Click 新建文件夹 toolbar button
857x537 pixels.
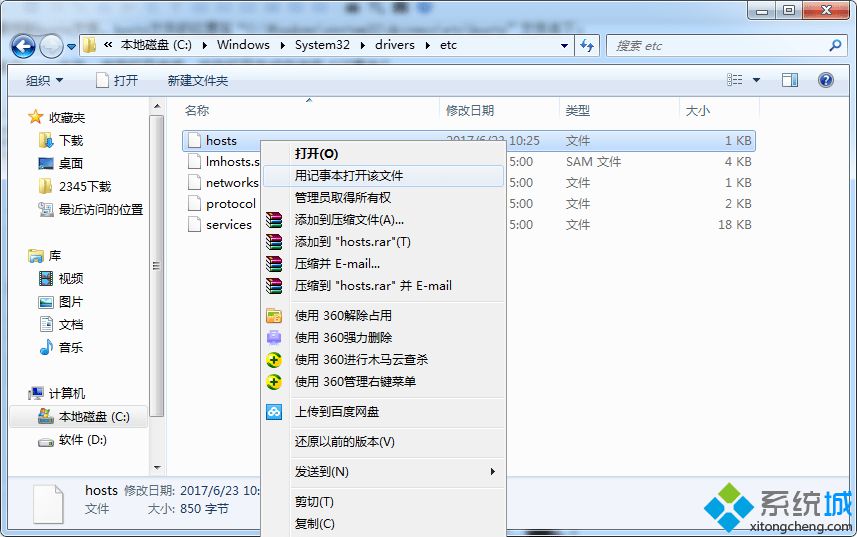(197, 81)
